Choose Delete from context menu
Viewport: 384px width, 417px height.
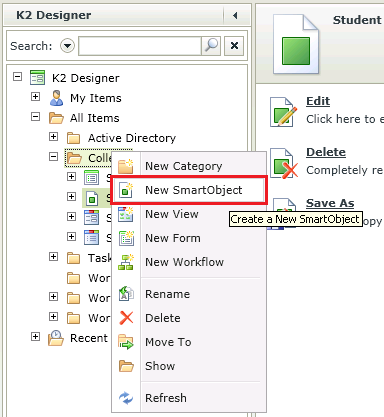189,318
